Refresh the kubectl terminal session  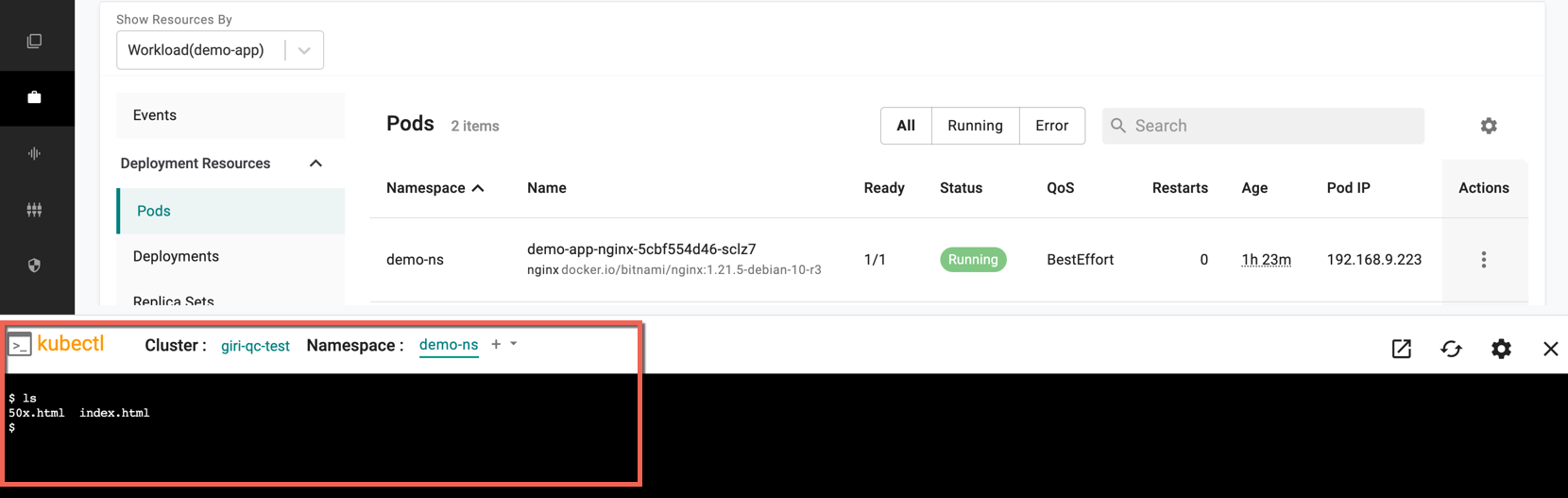click(1452, 349)
